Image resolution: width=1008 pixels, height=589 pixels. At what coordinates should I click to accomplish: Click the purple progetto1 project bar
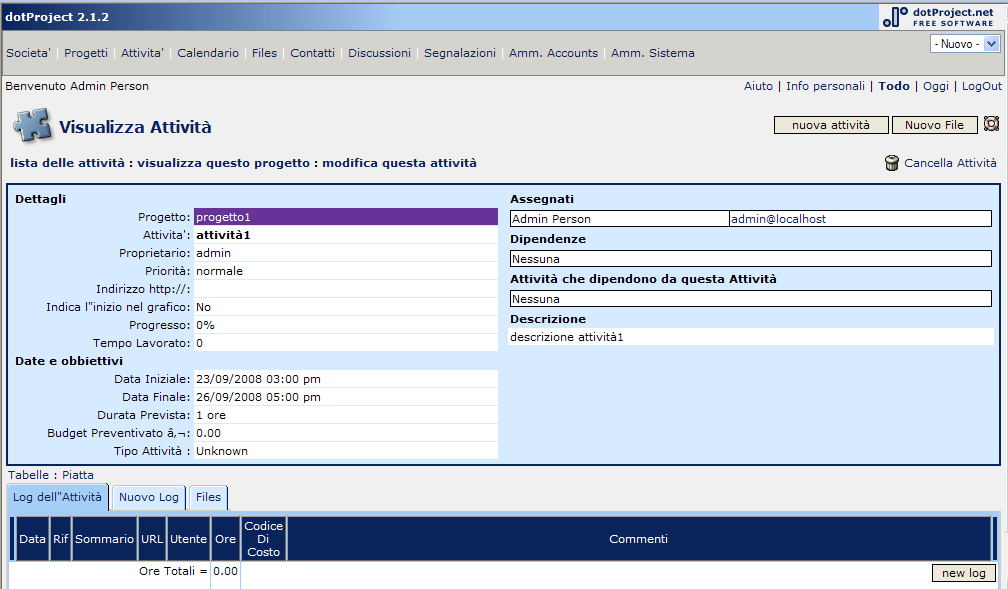pyautogui.click(x=345, y=217)
